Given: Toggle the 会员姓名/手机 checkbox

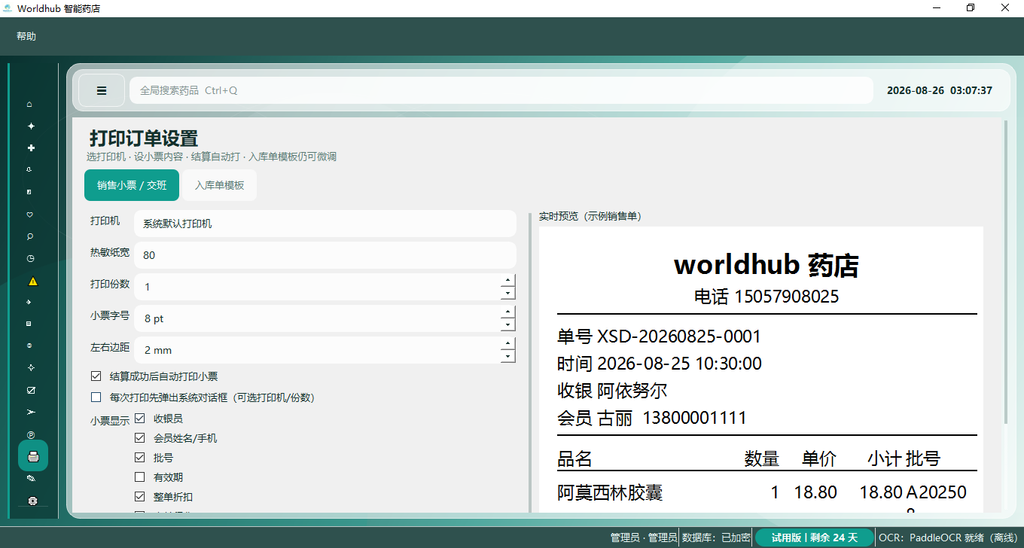Looking at the screenshot, I should pyautogui.click(x=139, y=438).
